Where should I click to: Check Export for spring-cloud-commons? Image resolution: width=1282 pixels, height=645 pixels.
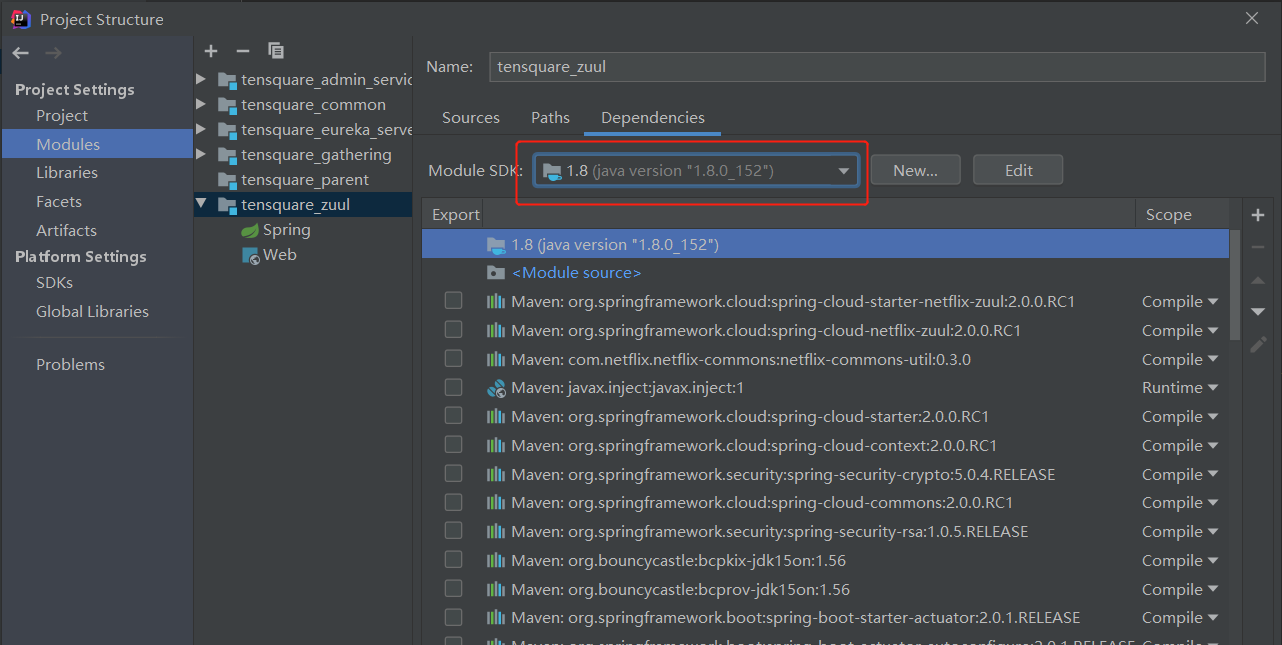pos(453,502)
